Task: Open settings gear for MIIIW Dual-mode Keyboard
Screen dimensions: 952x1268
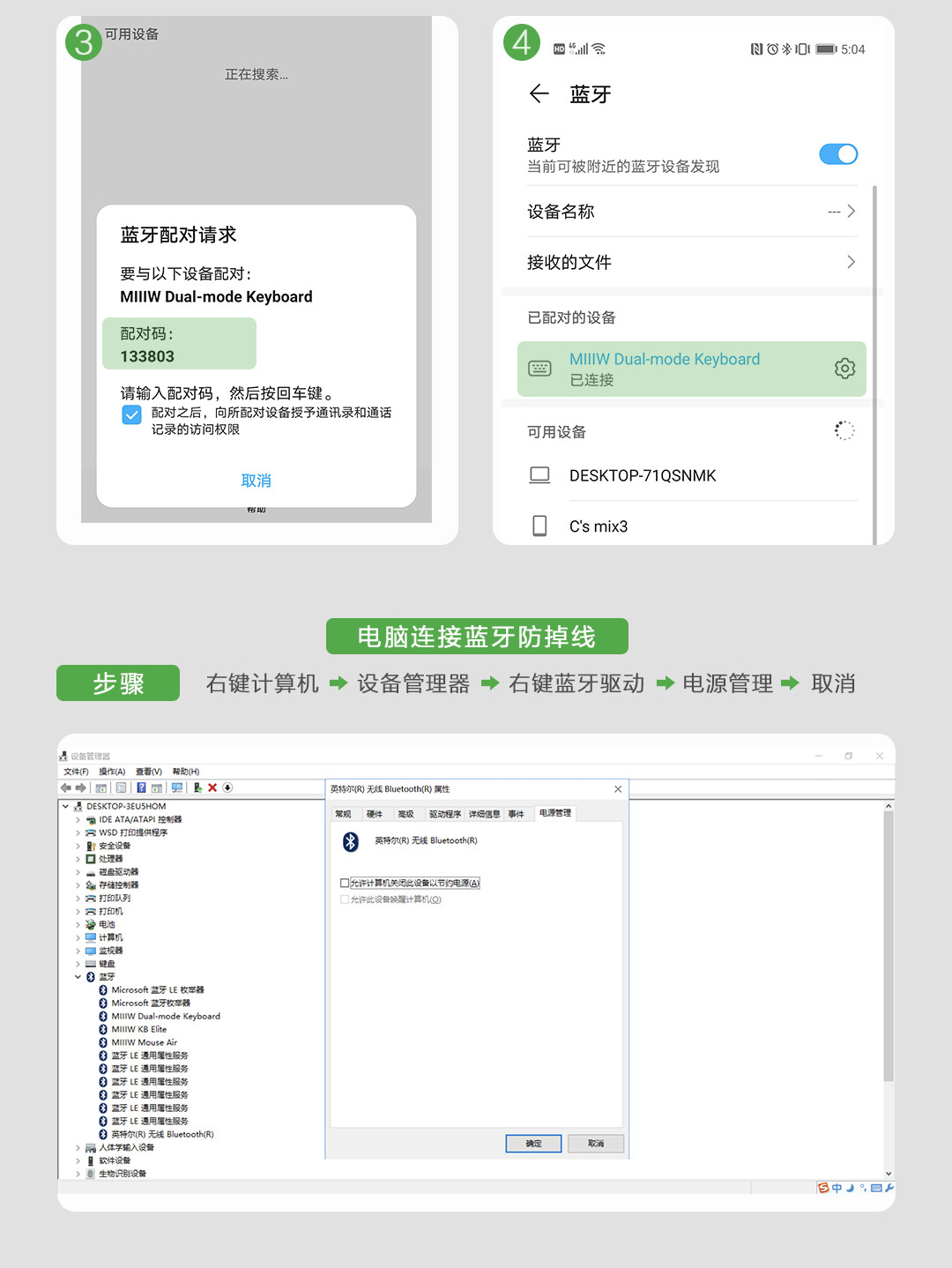Action: coord(844,369)
